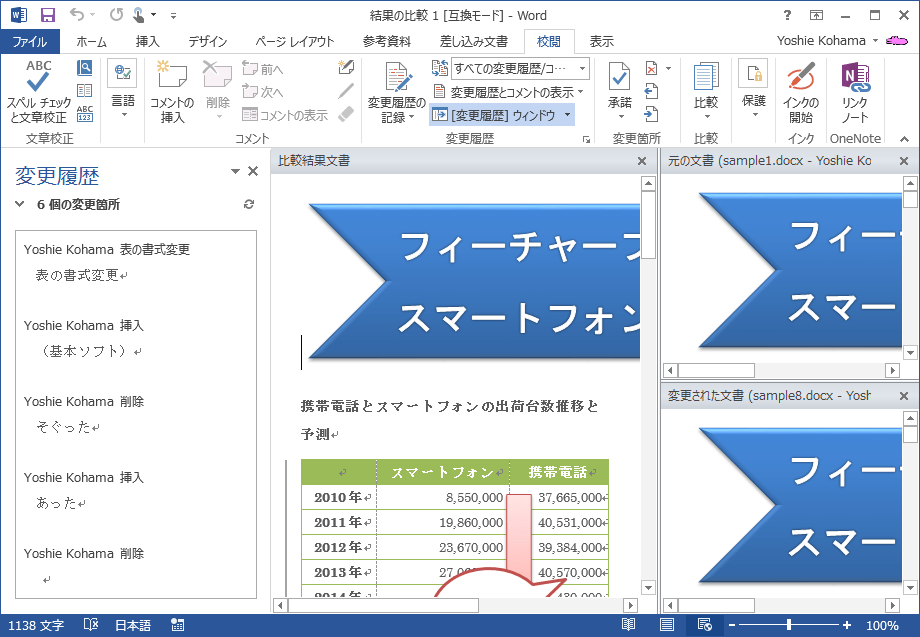920x637 pixels.
Task: Insert a new comment (コメントの挿入)
Action: coord(172,91)
